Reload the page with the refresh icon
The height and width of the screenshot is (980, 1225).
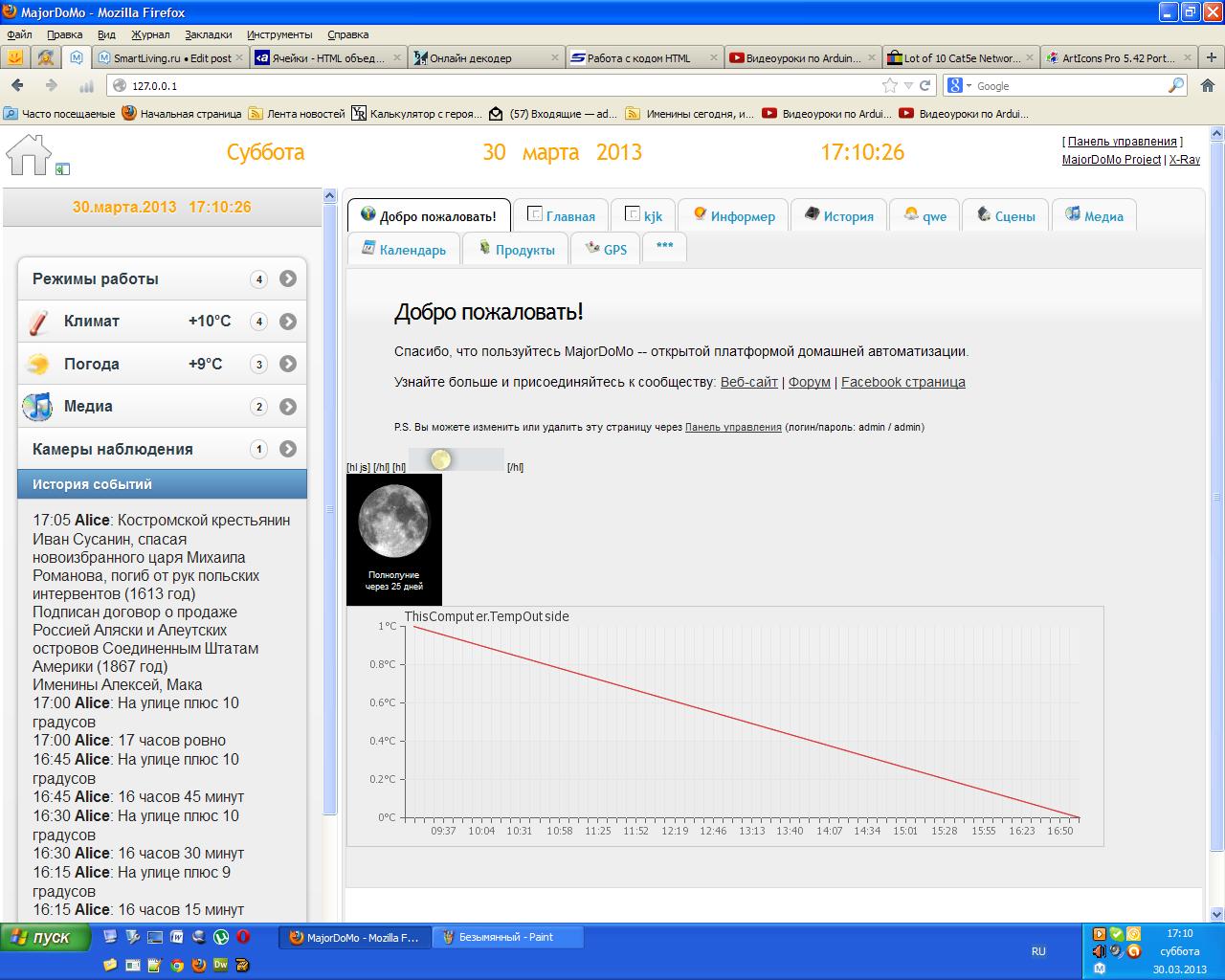(x=925, y=86)
